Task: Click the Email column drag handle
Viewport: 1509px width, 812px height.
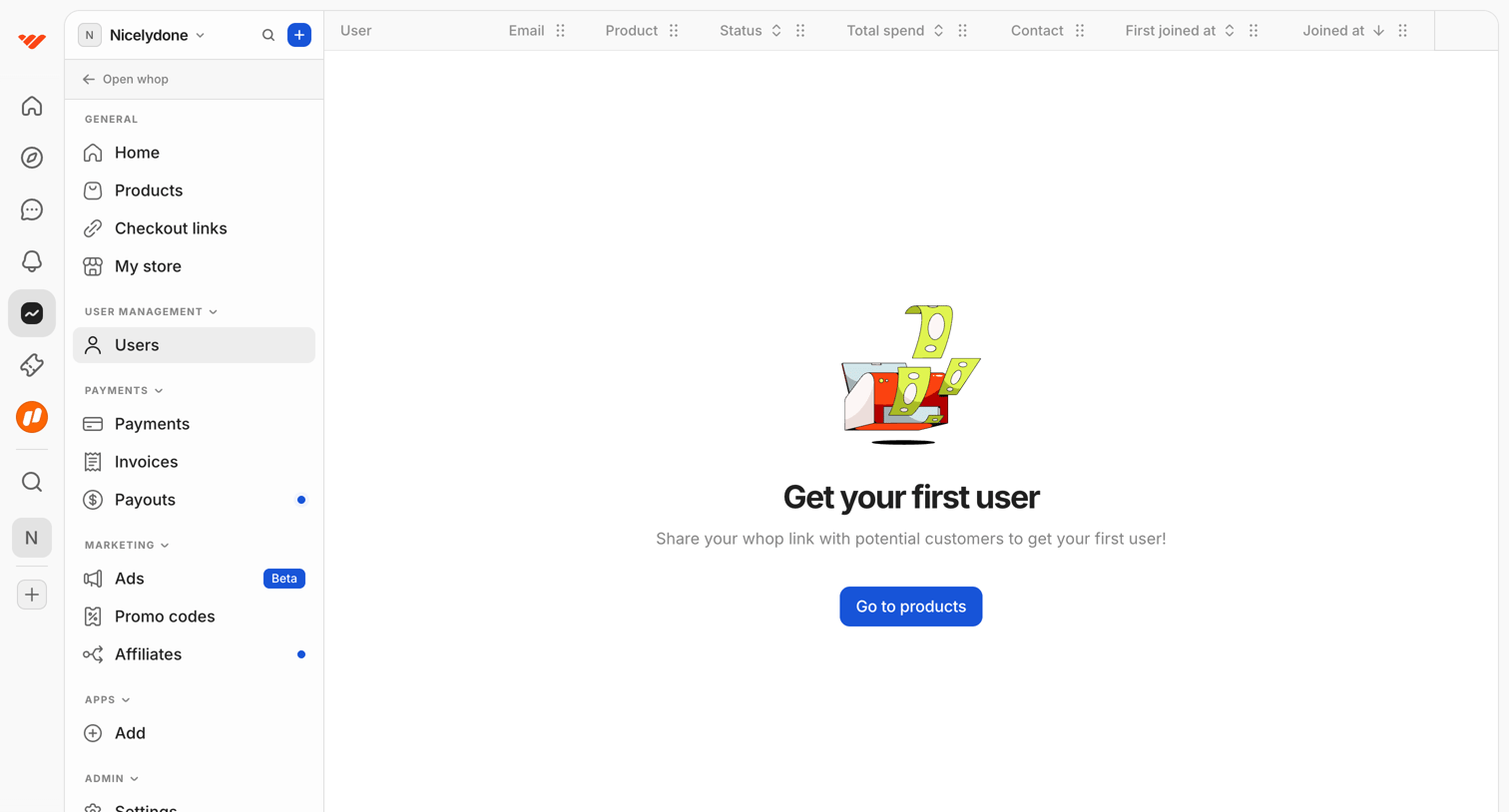Action: click(x=561, y=31)
